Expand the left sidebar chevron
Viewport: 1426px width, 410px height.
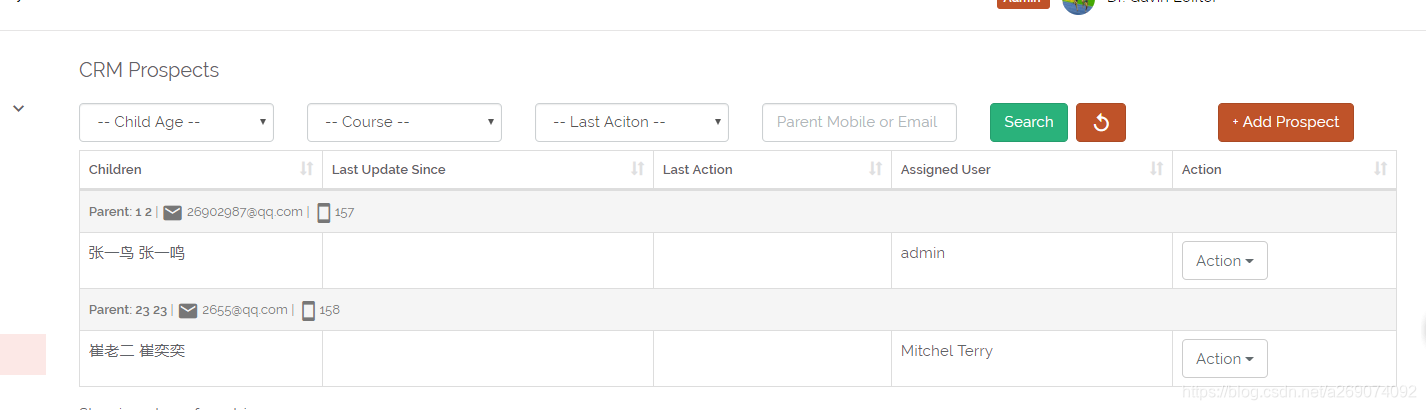[x=18, y=108]
